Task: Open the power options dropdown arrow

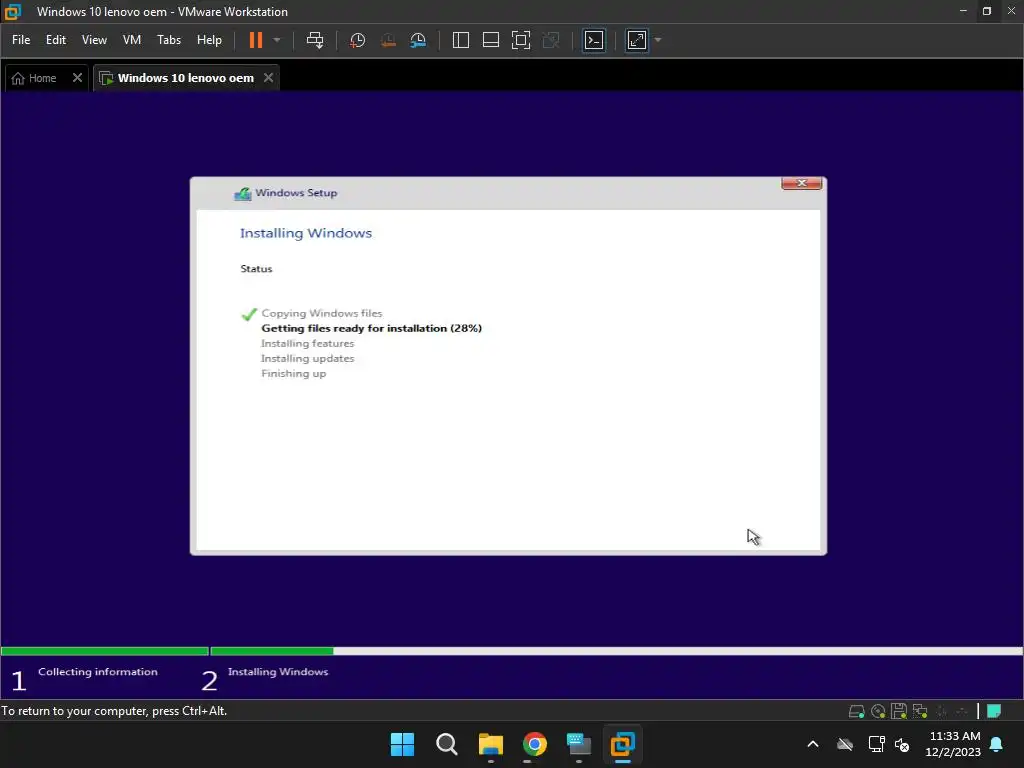Action: [277, 40]
